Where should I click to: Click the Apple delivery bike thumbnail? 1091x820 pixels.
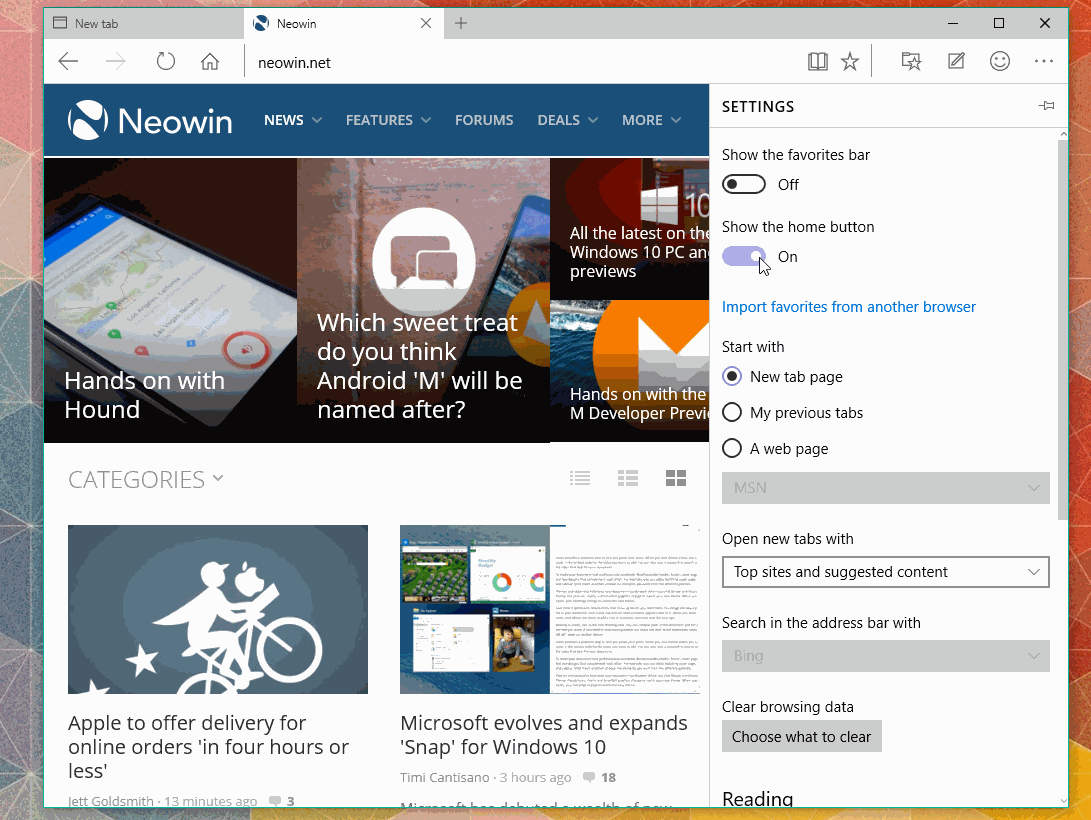(x=218, y=609)
